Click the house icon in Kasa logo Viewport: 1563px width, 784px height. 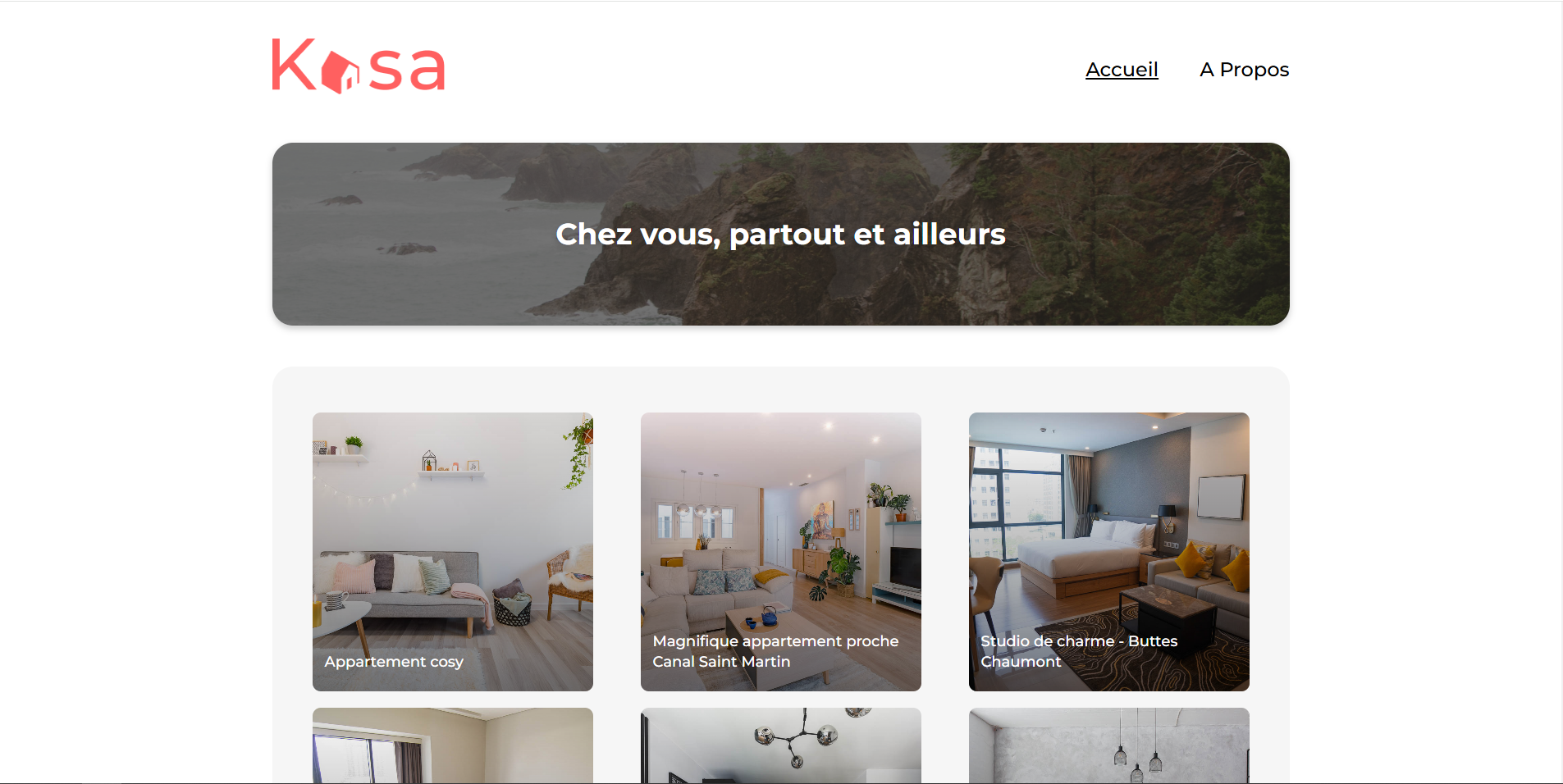pos(340,72)
